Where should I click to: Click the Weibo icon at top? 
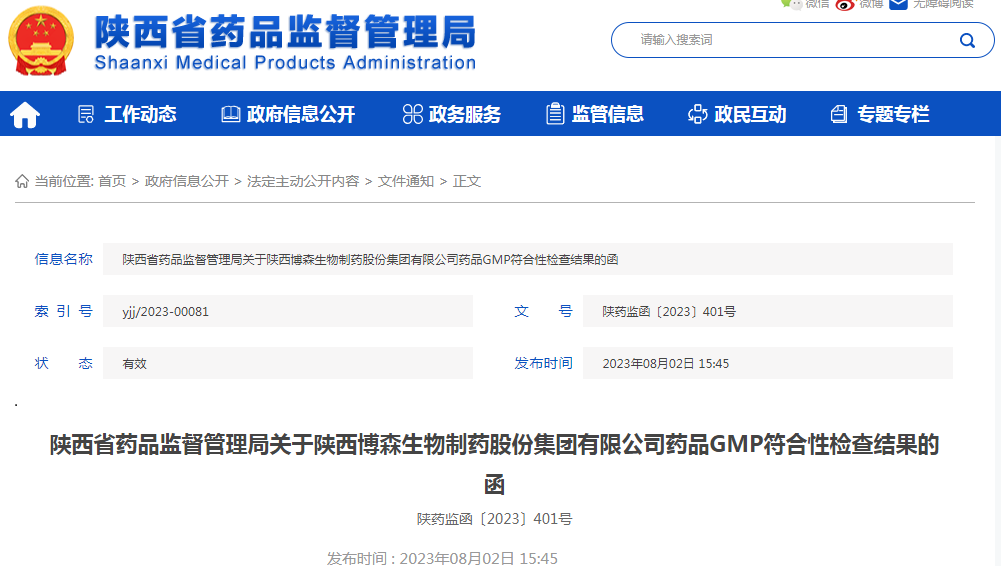point(845,4)
